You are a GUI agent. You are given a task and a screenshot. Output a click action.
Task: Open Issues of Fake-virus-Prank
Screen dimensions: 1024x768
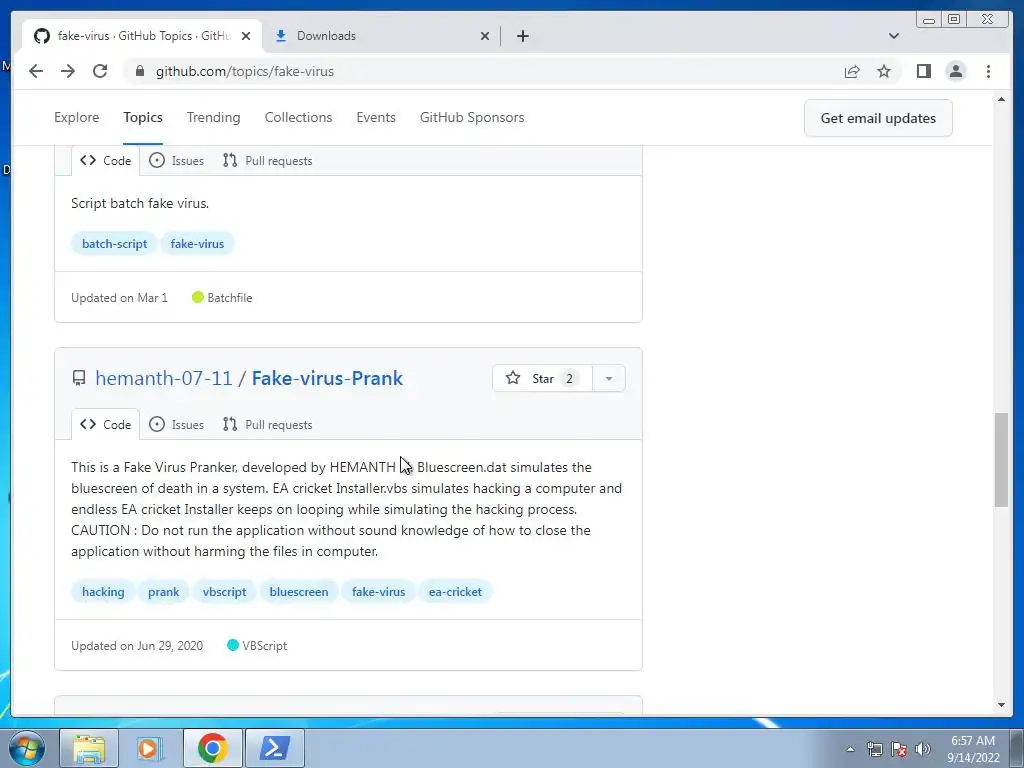(176, 424)
